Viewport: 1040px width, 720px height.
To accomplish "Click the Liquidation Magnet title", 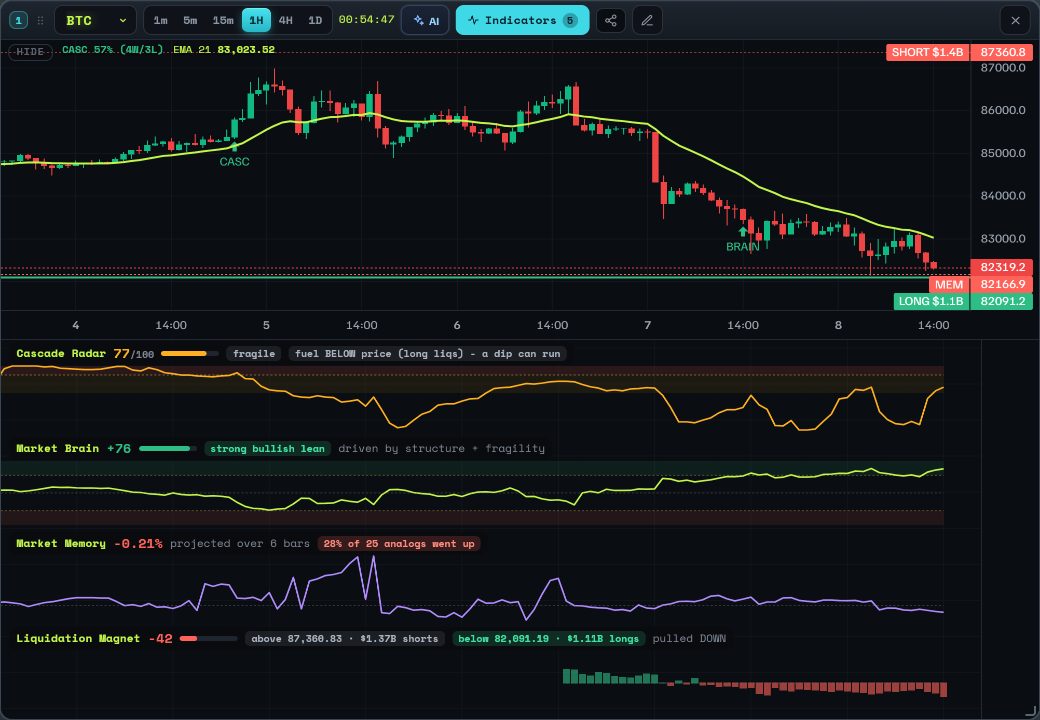I will 78,638.
